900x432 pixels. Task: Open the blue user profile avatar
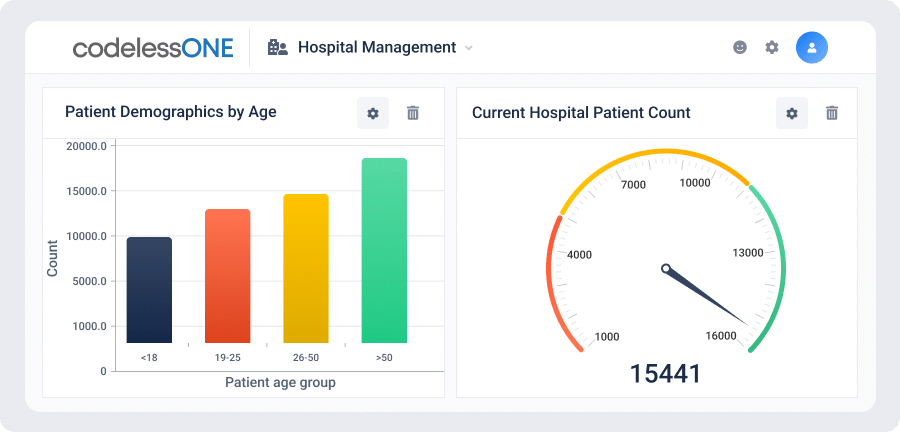[x=812, y=47]
